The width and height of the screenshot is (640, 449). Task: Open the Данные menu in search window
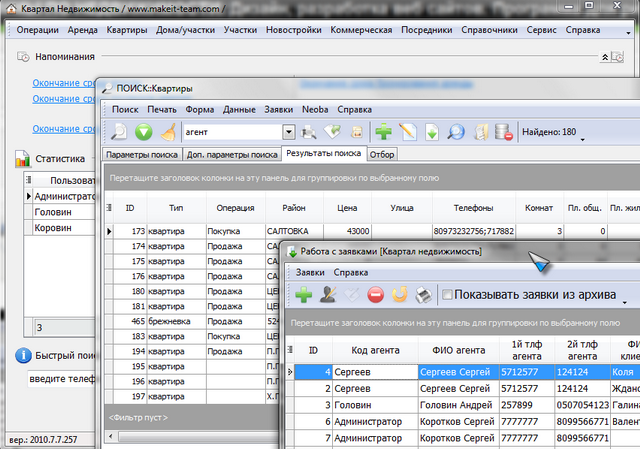pyautogui.click(x=239, y=109)
